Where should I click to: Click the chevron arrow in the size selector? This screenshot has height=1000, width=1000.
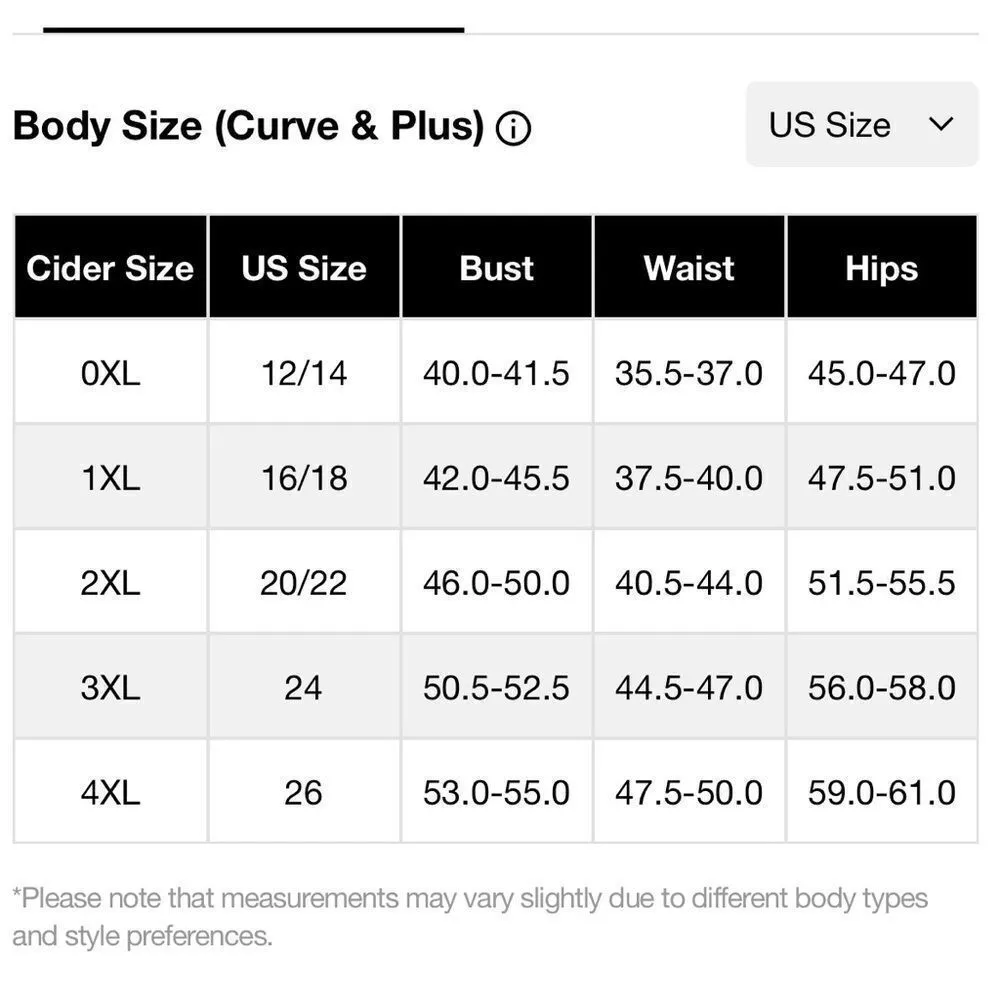pyautogui.click(x=941, y=124)
